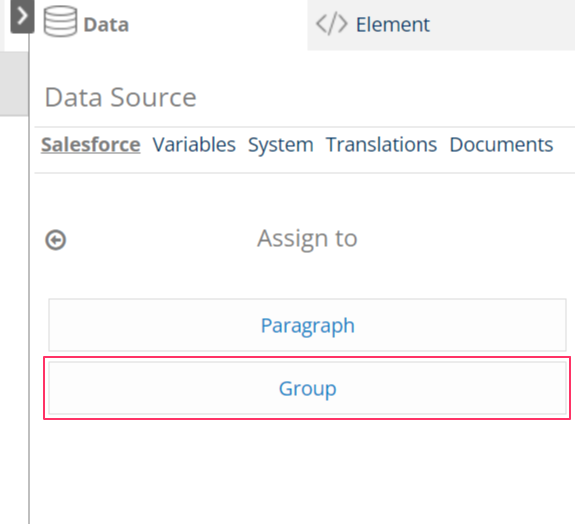The height and width of the screenshot is (524, 575).
Task: Choose the Translations data source
Action: pyautogui.click(x=381, y=144)
